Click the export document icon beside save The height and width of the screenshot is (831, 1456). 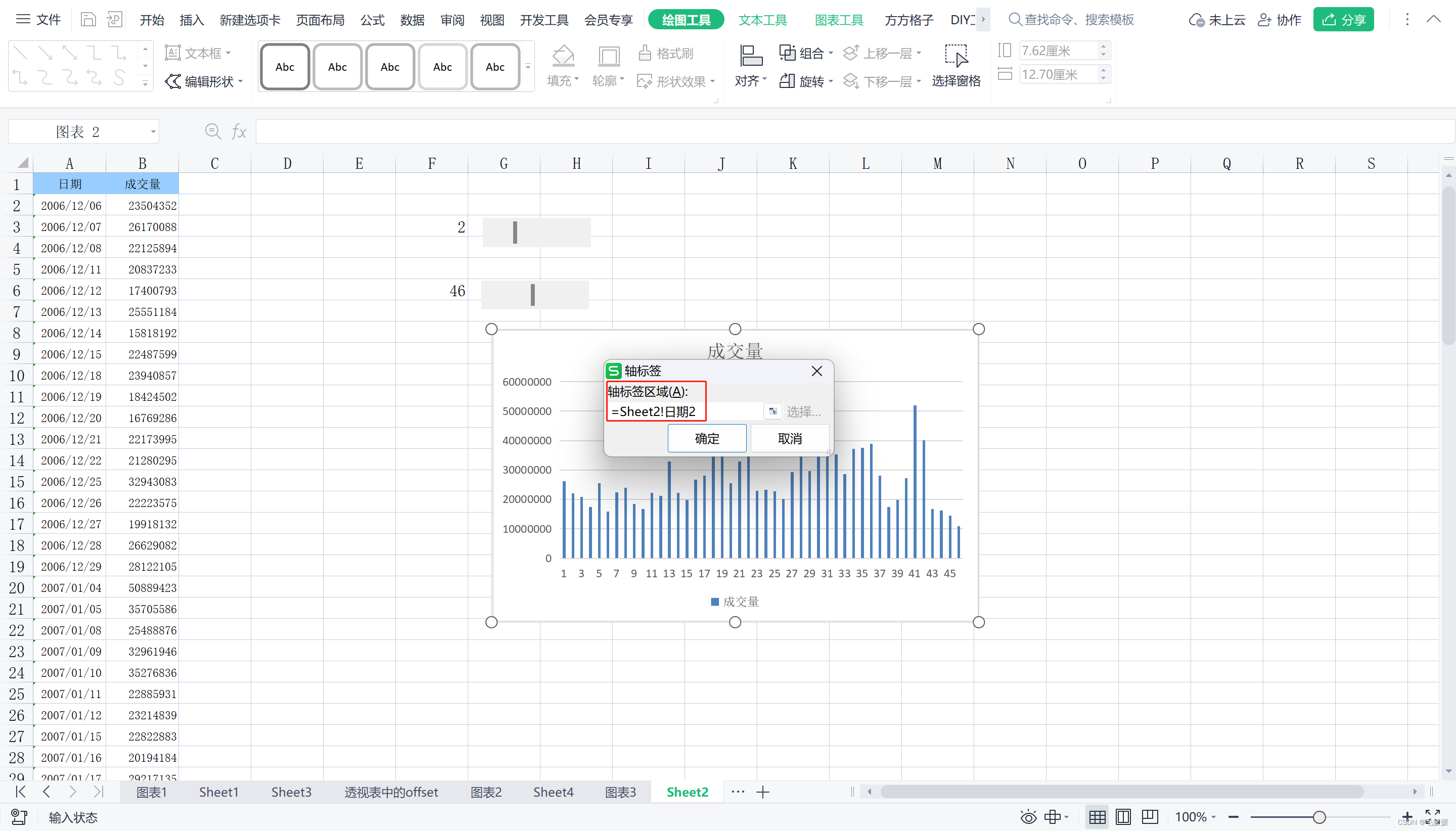(114, 19)
